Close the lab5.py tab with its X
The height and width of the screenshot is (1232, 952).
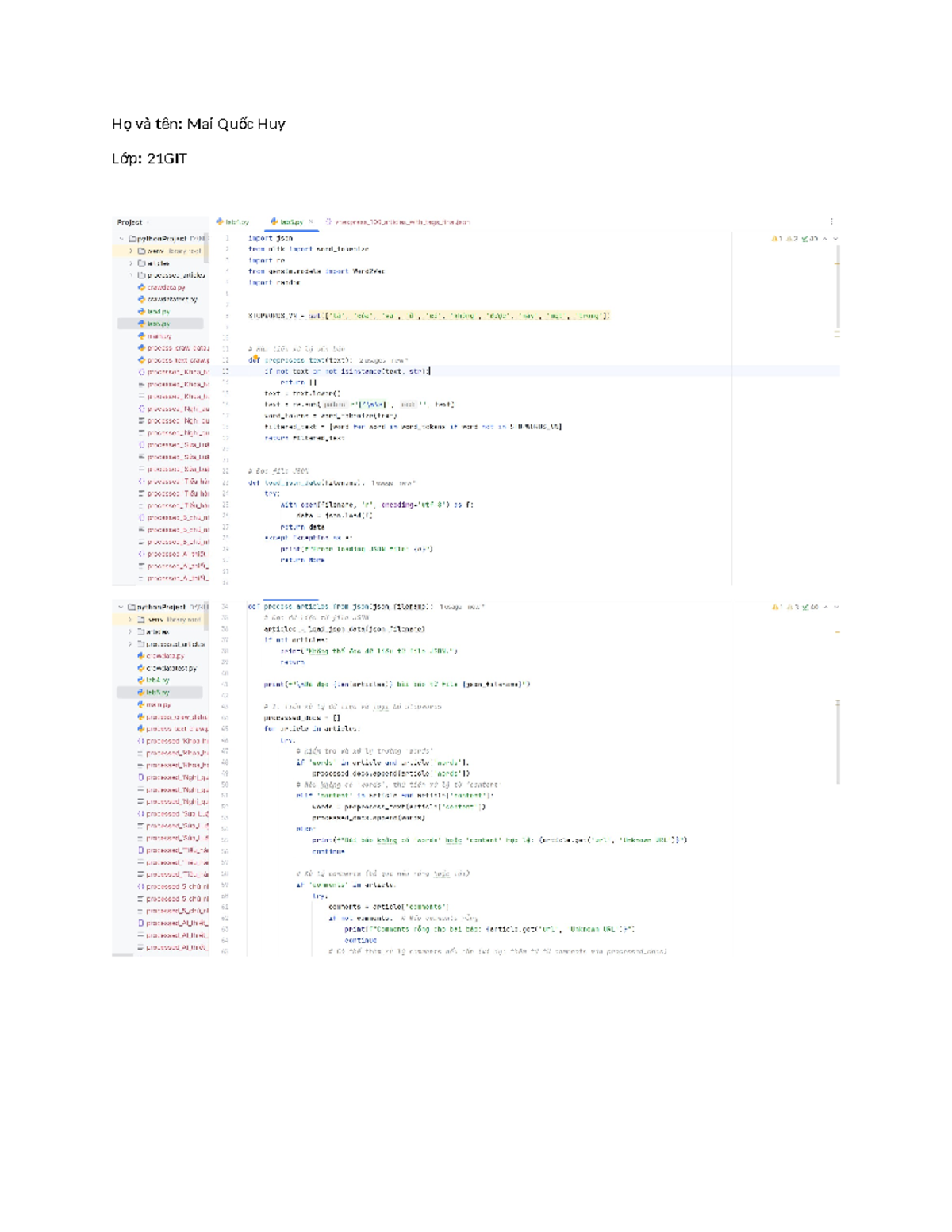[311, 223]
